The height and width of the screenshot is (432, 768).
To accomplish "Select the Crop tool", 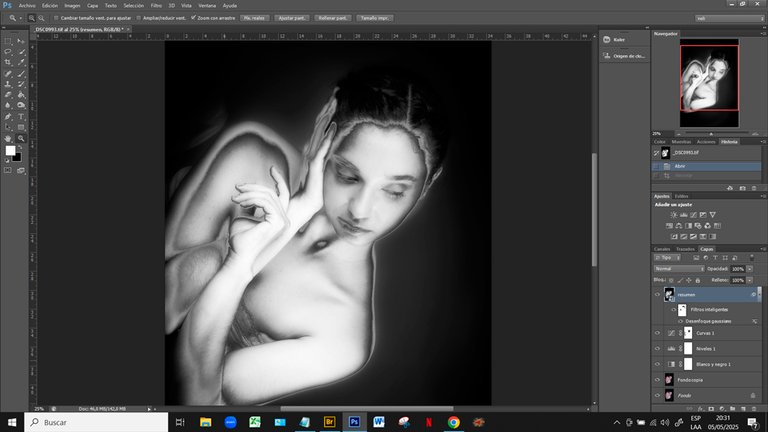I will [8, 63].
